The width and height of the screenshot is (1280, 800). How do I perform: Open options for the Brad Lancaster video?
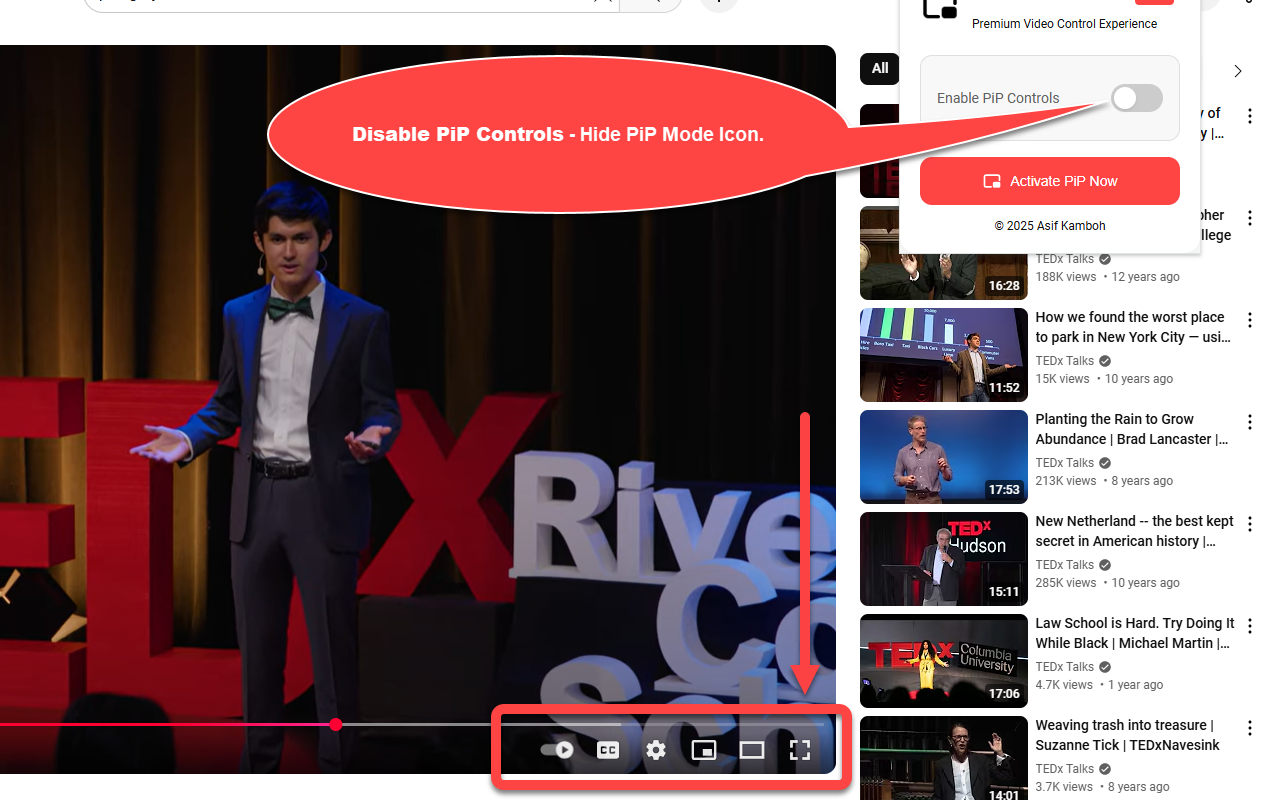click(x=1250, y=422)
